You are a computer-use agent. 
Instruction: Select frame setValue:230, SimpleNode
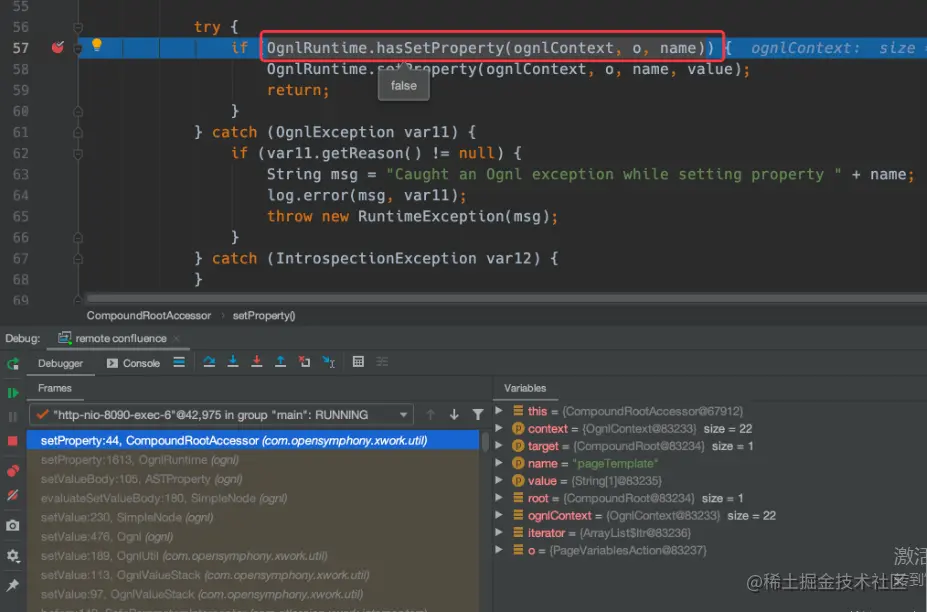point(253,517)
